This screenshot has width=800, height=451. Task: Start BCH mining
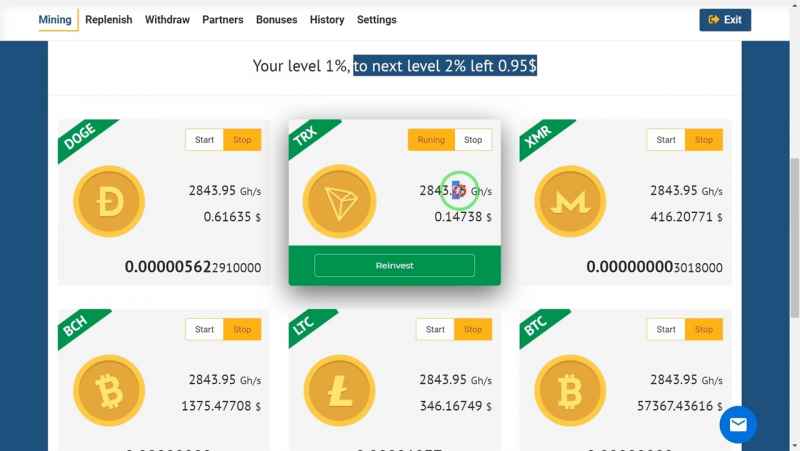pyautogui.click(x=204, y=330)
